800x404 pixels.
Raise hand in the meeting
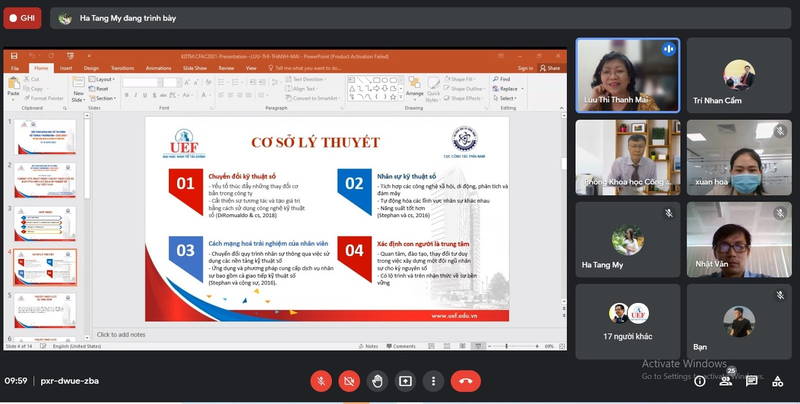pos(377,380)
